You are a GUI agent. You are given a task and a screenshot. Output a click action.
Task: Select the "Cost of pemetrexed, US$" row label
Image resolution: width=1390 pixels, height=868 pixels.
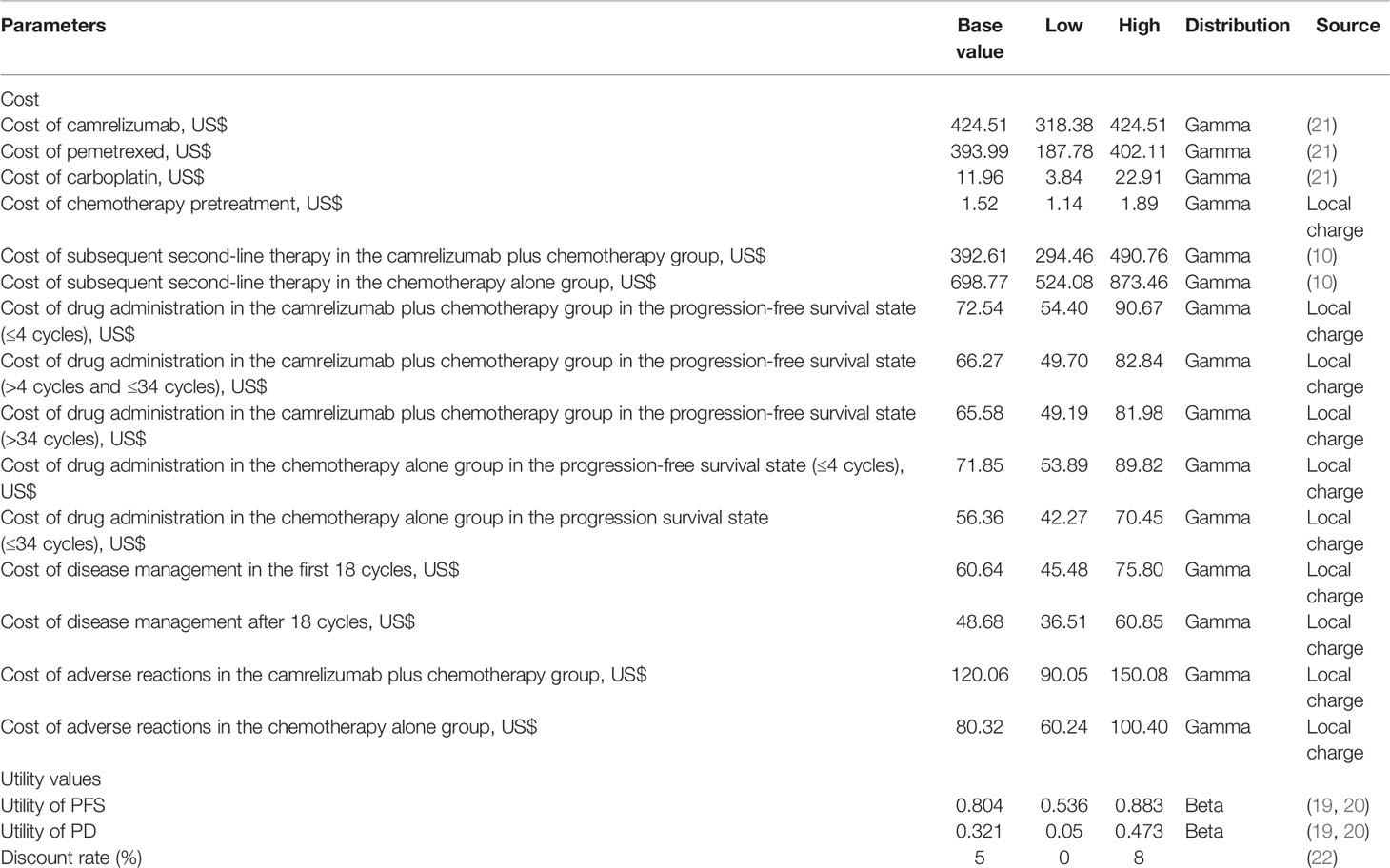[x=106, y=151]
